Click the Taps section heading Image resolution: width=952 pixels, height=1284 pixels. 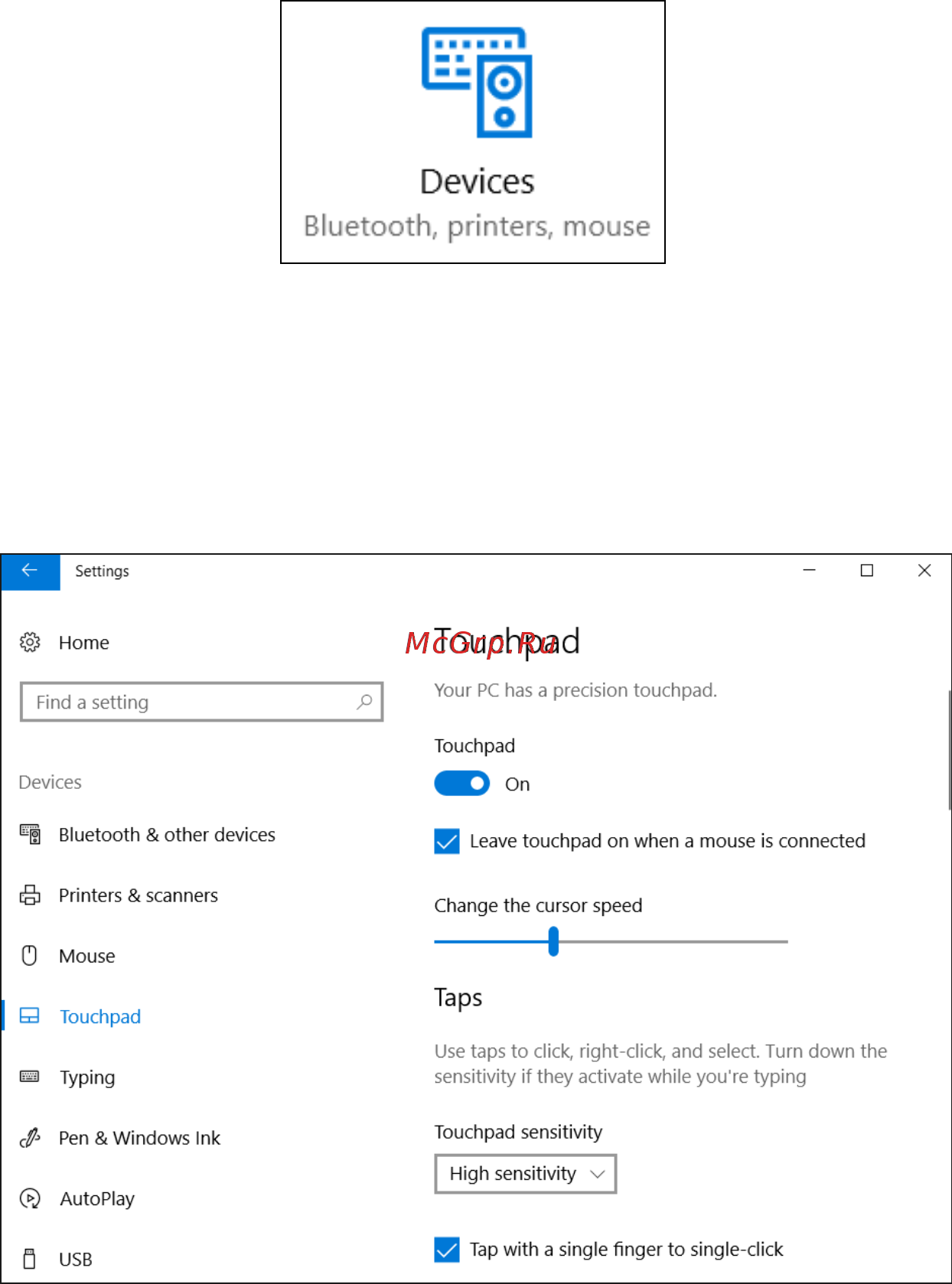[458, 998]
